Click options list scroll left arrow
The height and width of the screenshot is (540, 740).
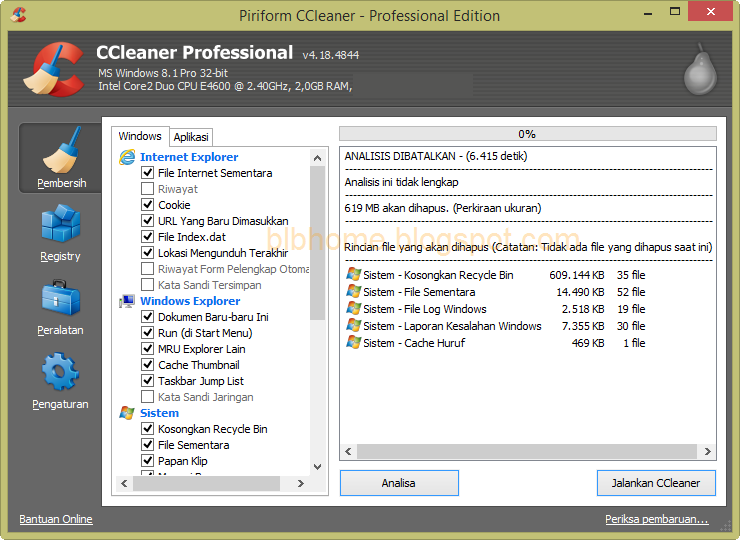pyautogui.click(x=124, y=483)
